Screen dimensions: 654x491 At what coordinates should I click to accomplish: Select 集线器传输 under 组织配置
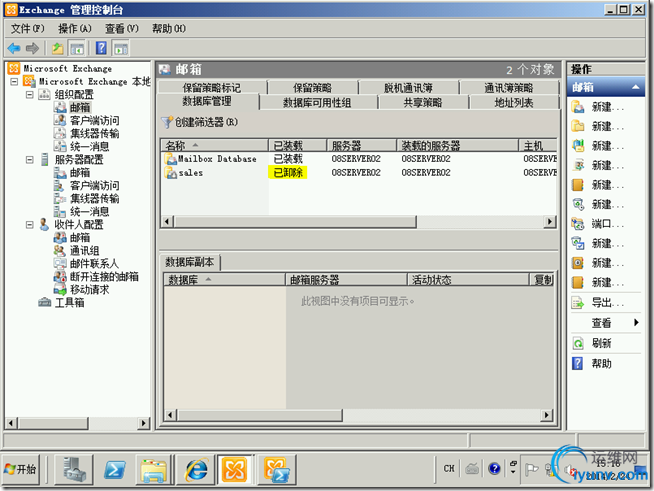(x=94, y=133)
